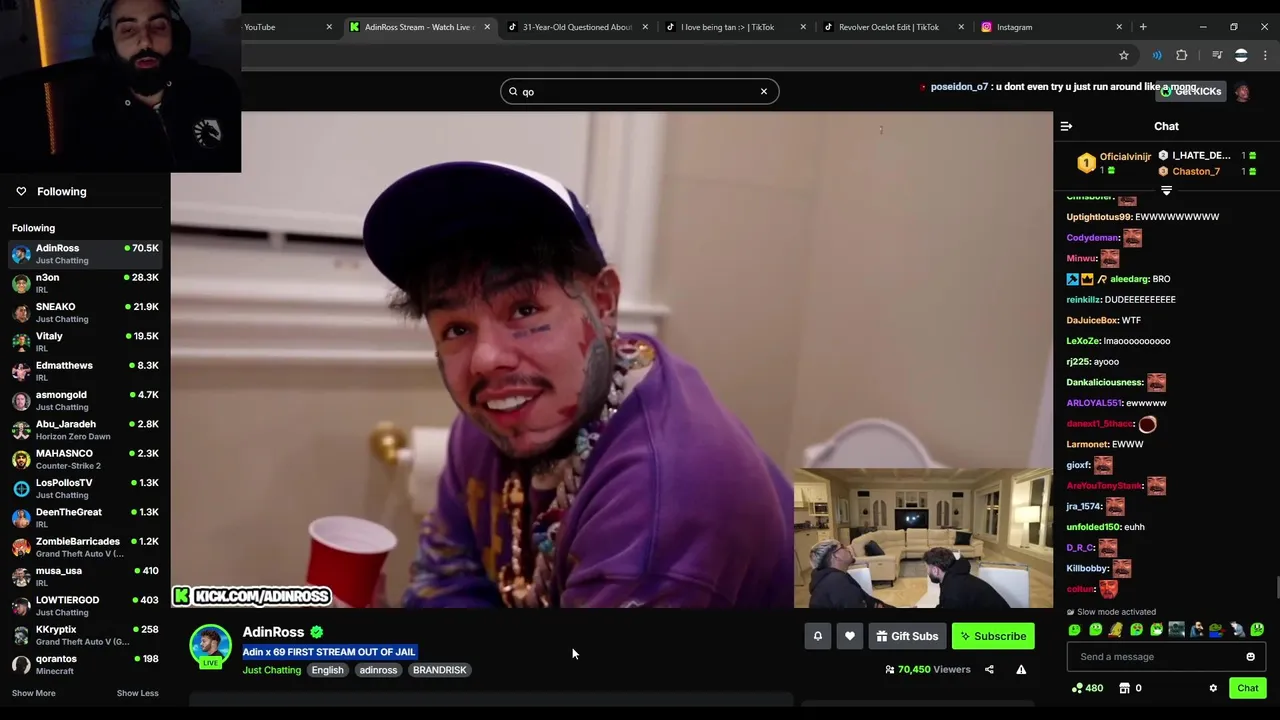Screen dimensions: 1280x720
Task: Select the rightmost green sick emote
Action: 1257,630
